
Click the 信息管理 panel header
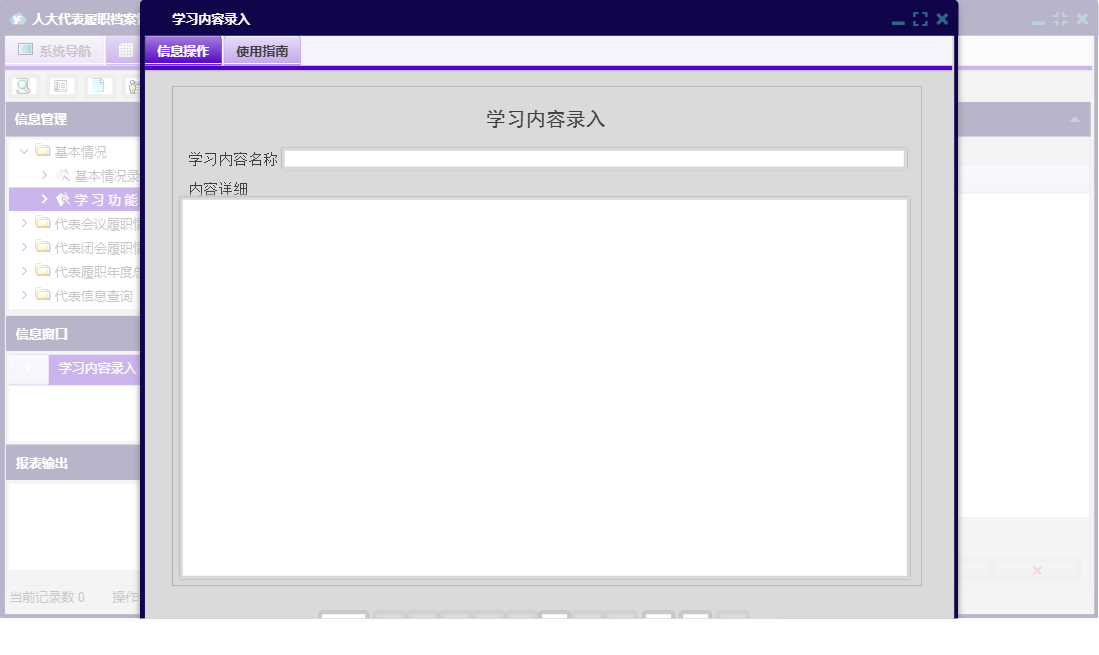point(74,119)
